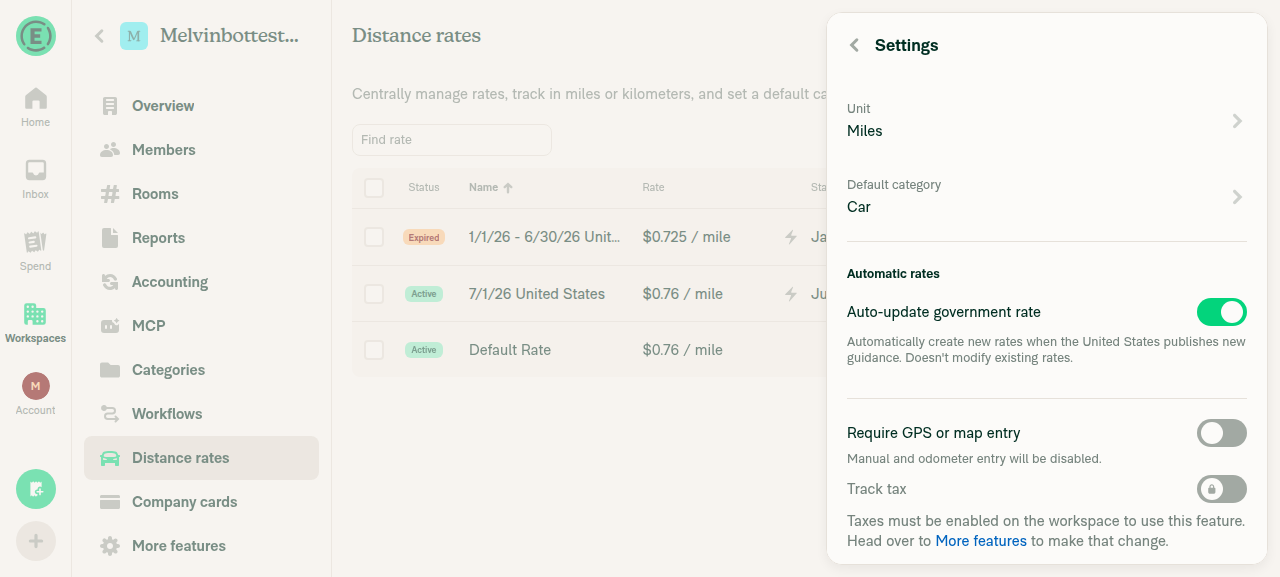The image size is (1280, 577).
Task: Click the green create expense button
Action: (x=36, y=489)
